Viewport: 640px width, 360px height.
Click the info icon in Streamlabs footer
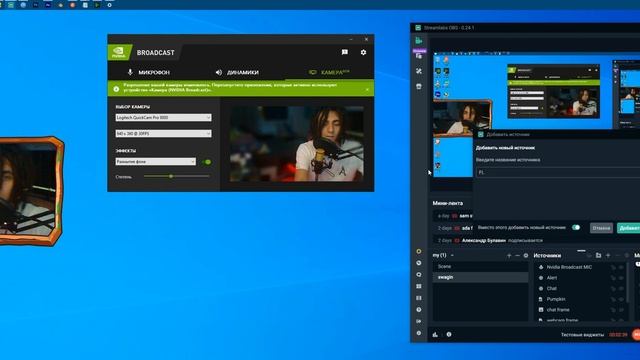(449, 334)
